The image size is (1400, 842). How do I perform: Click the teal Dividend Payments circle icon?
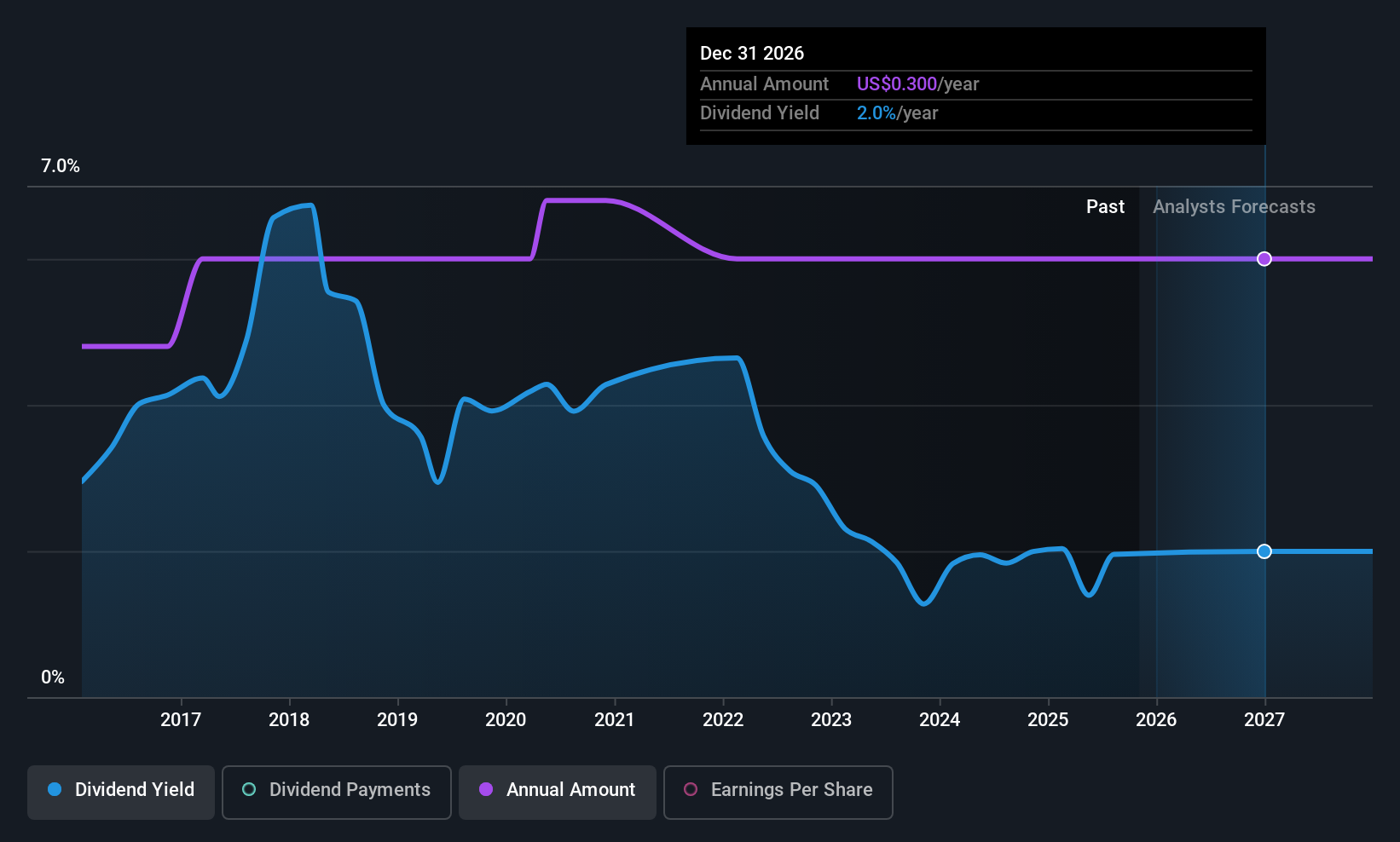point(249,790)
